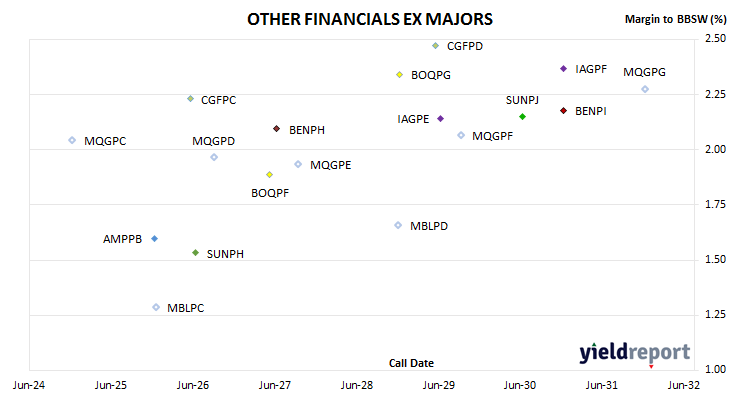
Task: Select the yellow BOQPG marker
Action: pyautogui.click(x=399, y=74)
